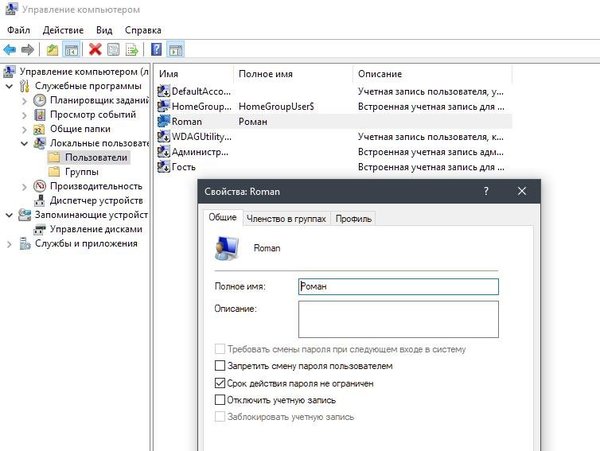Toggle the show/hide console tree icon
Screen dimensions: 600x451
click(72, 50)
